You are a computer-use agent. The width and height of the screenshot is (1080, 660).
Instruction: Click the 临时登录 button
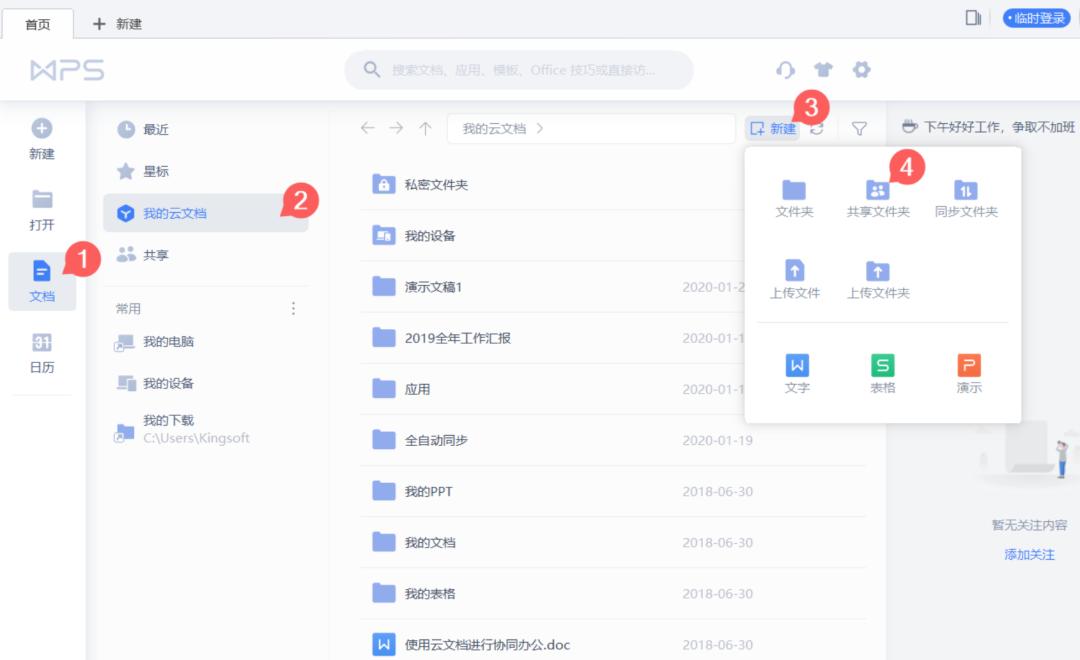click(x=1036, y=17)
